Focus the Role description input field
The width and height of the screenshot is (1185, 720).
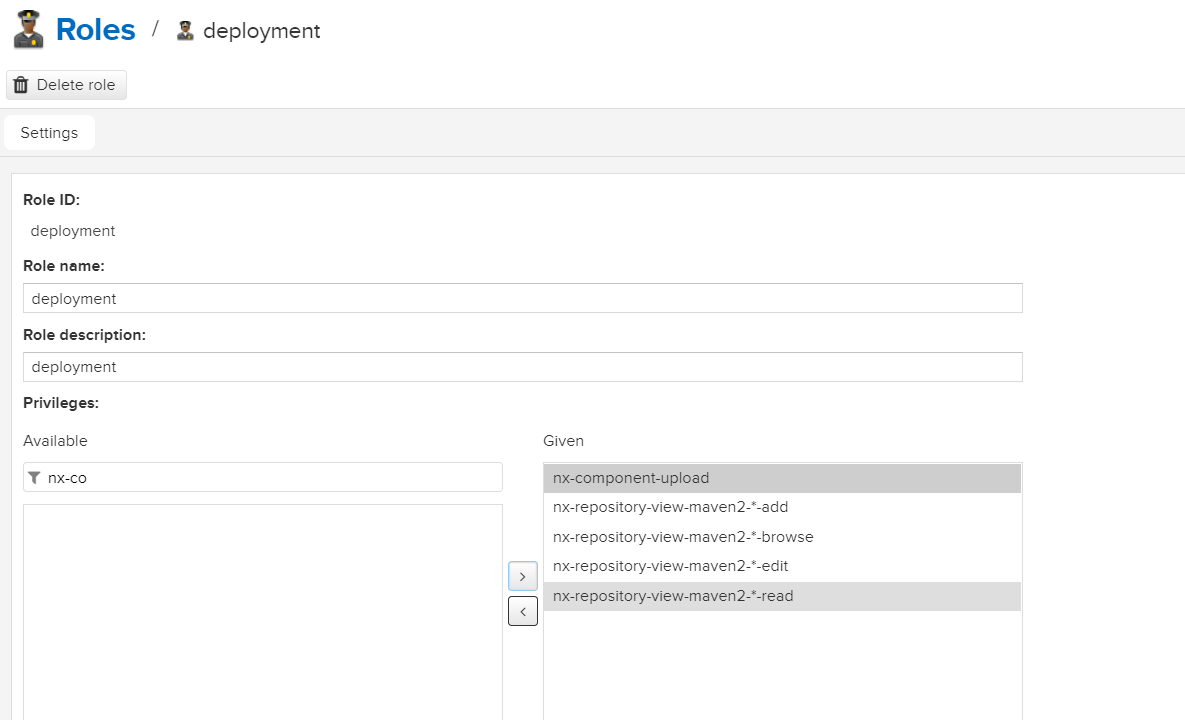pos(523,367)
